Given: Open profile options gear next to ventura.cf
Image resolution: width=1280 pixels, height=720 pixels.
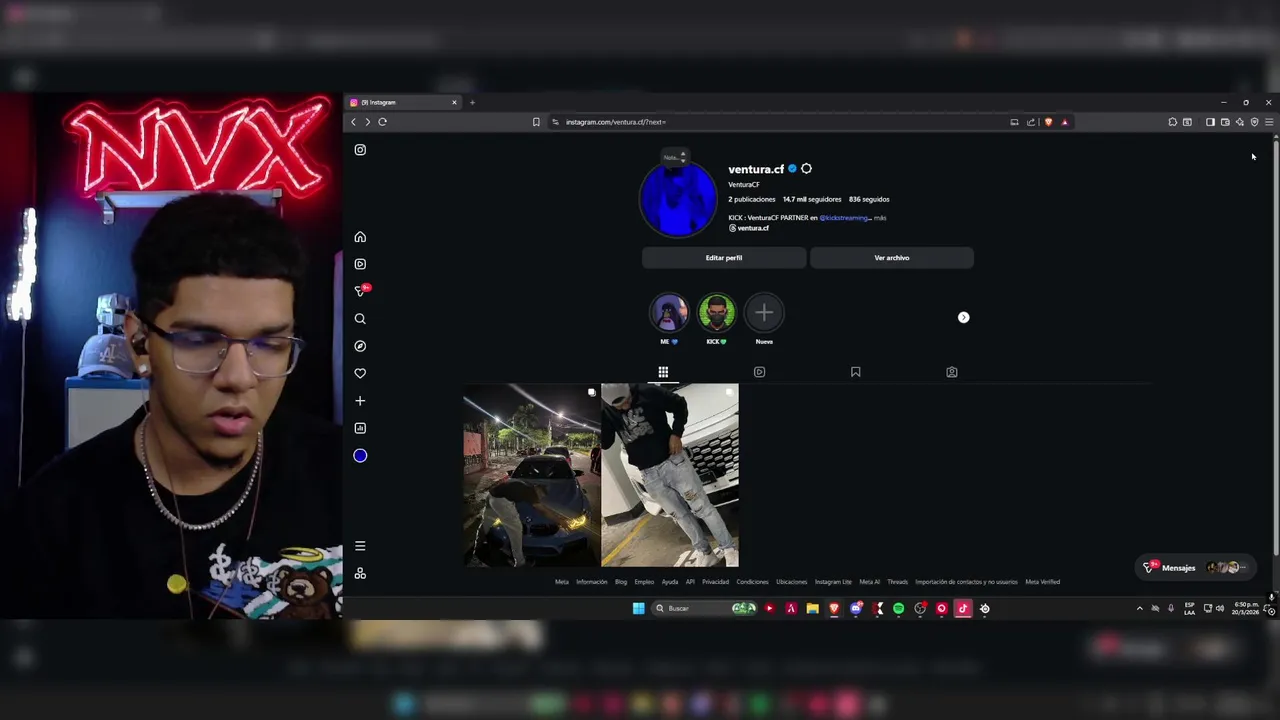Looking at the screenshot, I should coord(806,169).
